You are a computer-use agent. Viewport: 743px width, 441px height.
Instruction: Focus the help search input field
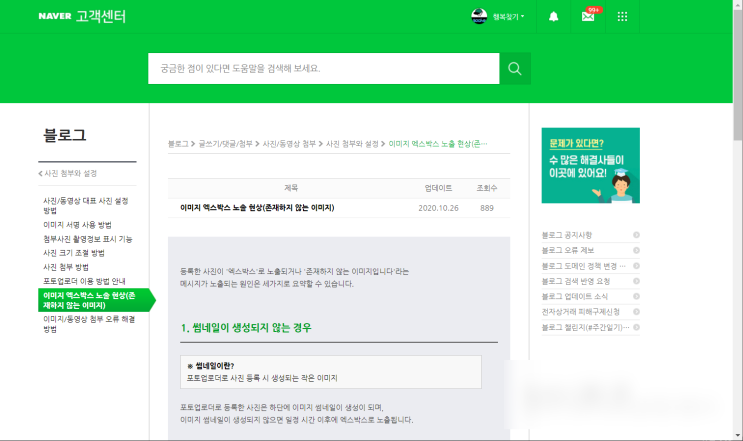324,68
